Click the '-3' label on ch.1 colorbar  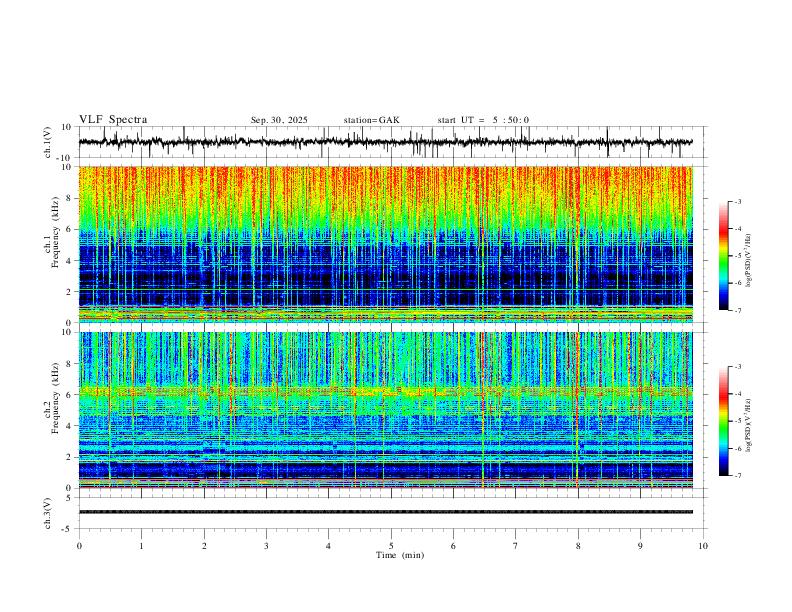tap(737, 201)
